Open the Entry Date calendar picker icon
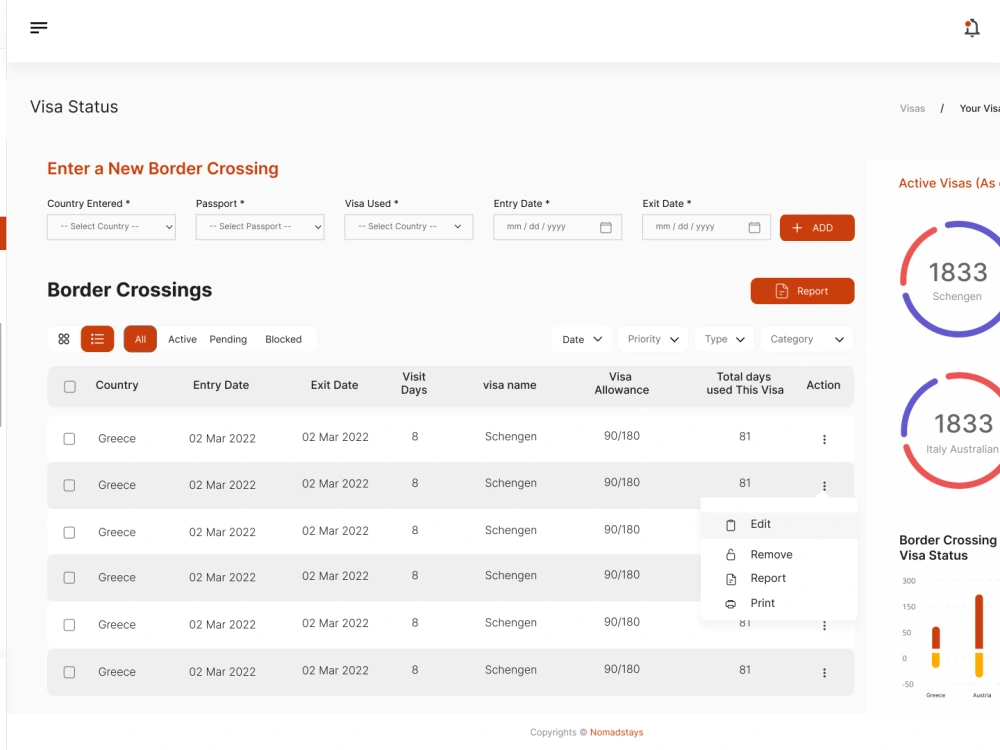1000x750 pixels. pos(605,227)
